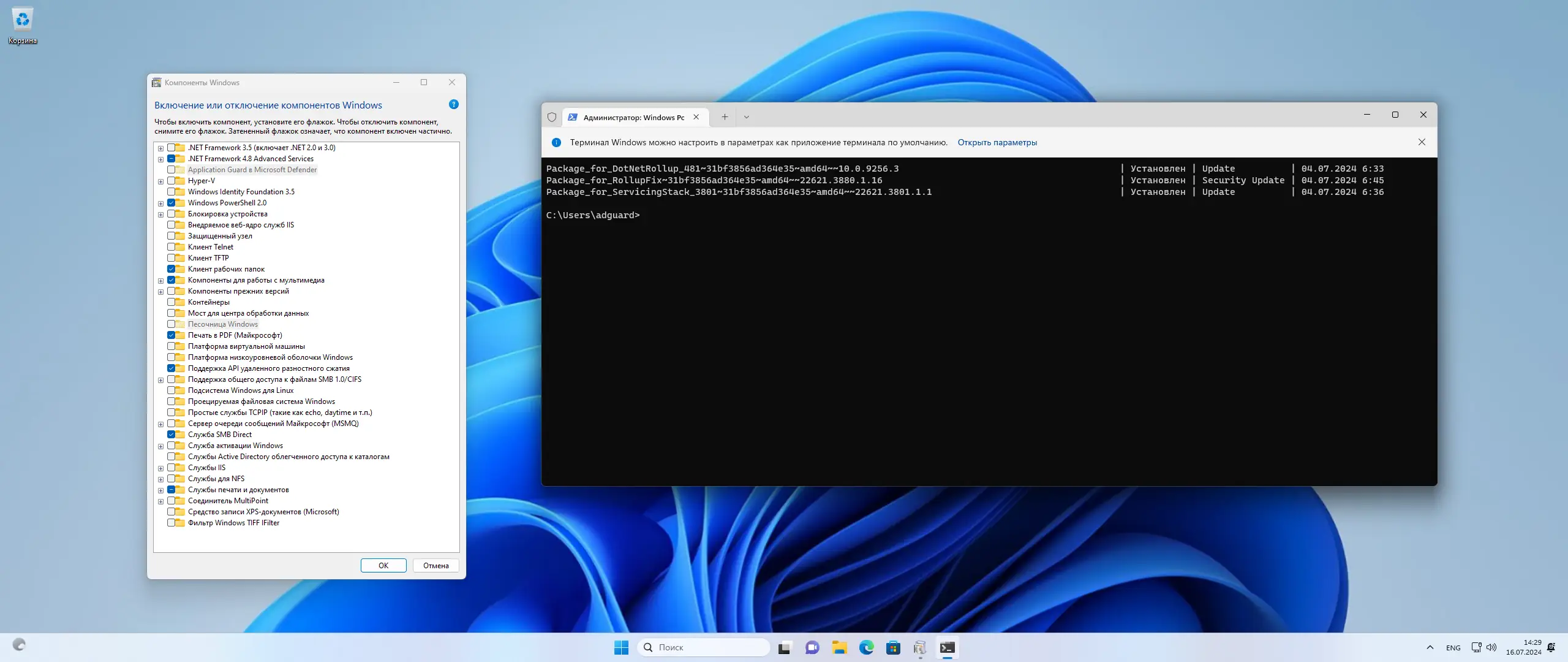This screenshot has height=662, width=1568.
Task: Open the Terminal new tab dropdown arrow
Action: [x=746, y=116]
